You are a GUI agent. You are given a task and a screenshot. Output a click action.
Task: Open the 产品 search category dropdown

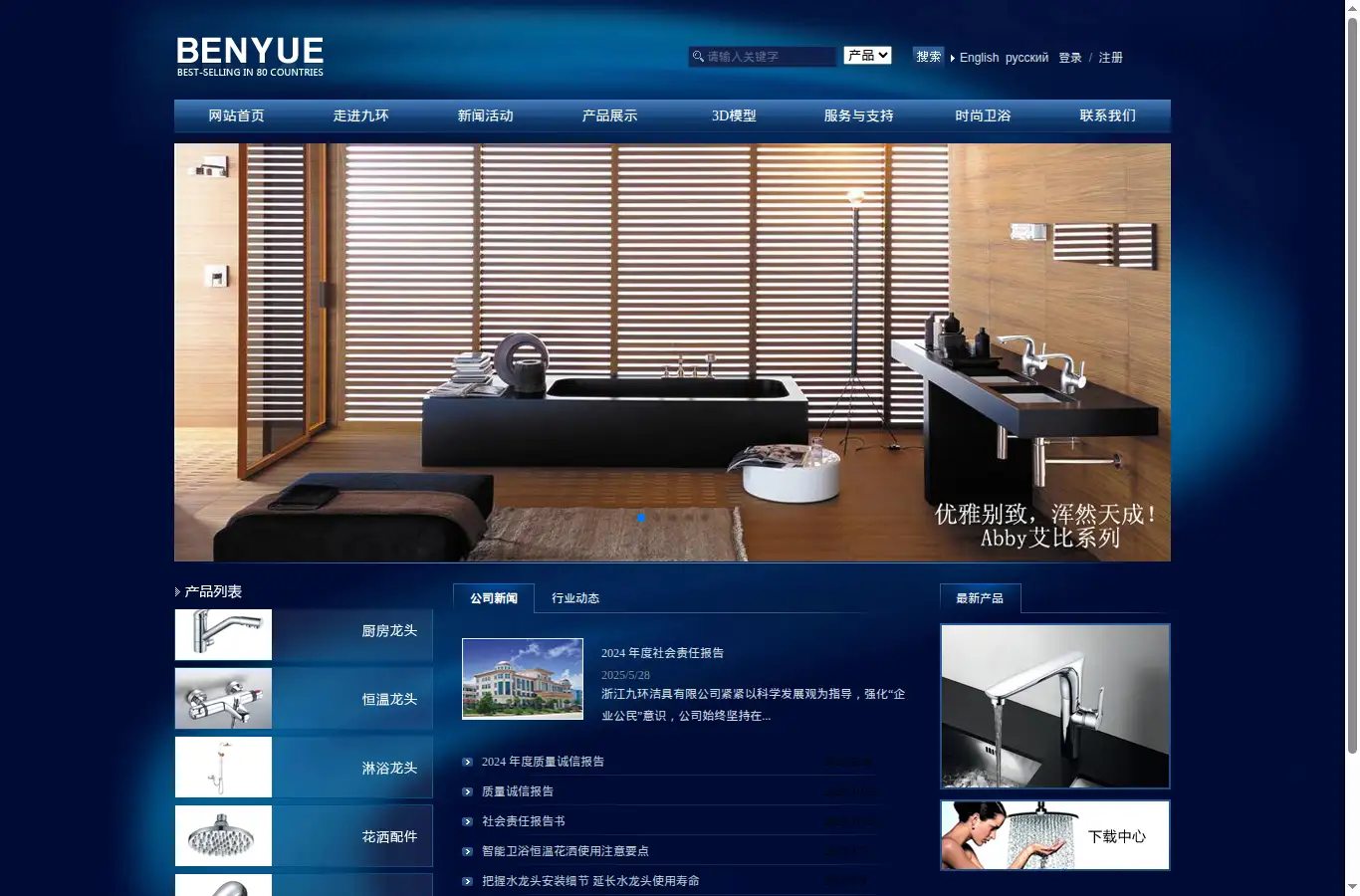point(867,56)
